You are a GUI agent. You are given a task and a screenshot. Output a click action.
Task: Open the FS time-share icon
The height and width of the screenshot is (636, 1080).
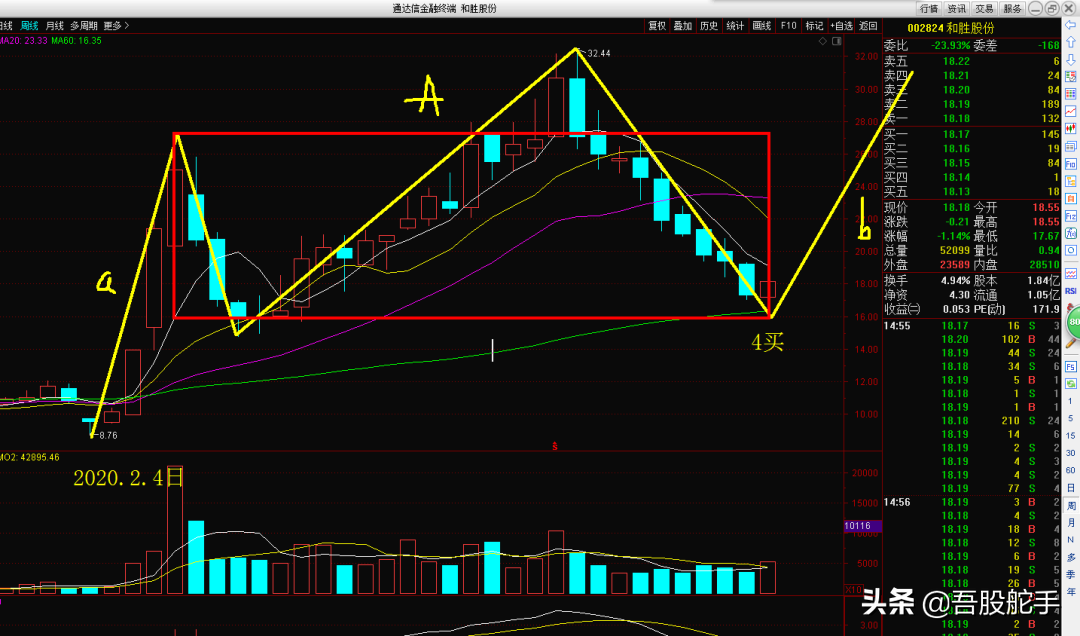tap(1070, 367)
